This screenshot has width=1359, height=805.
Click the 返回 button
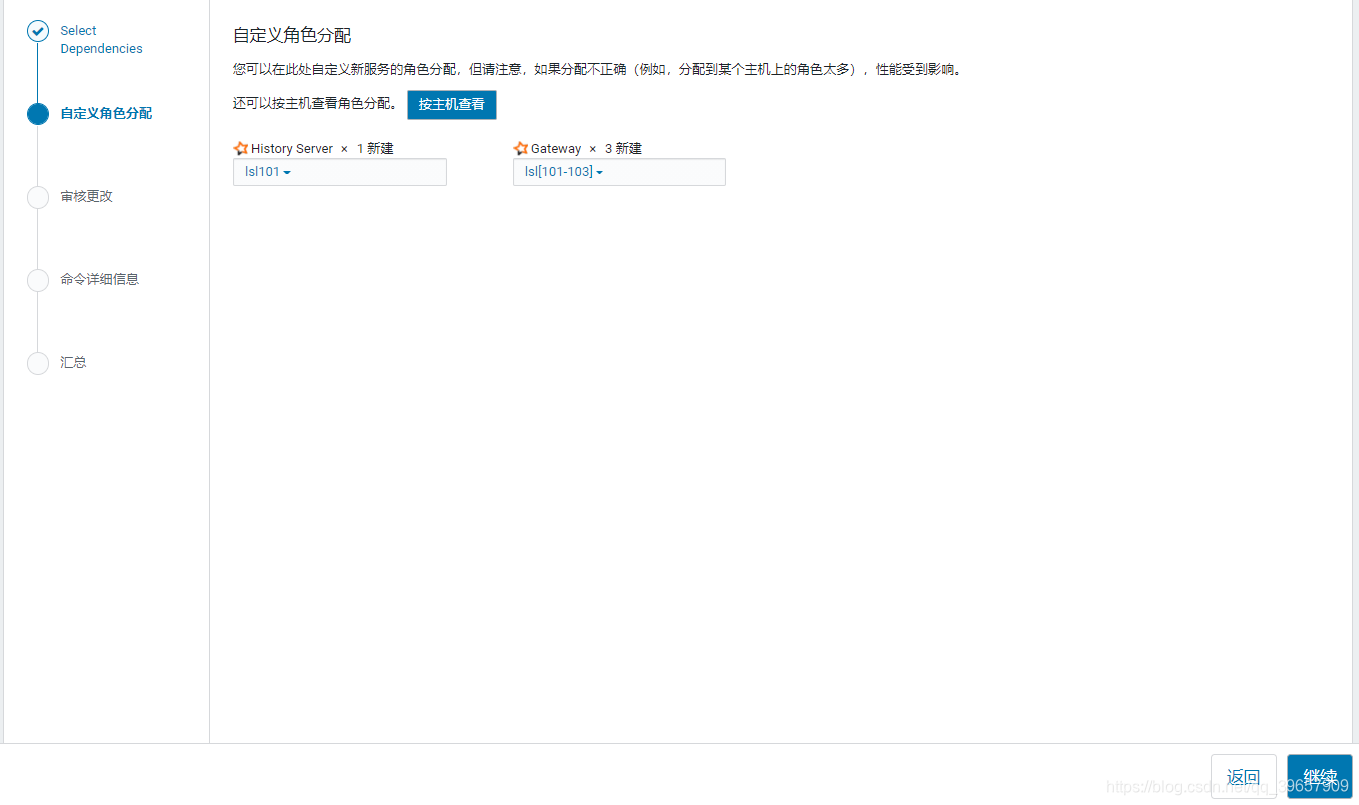point(1244,777)
